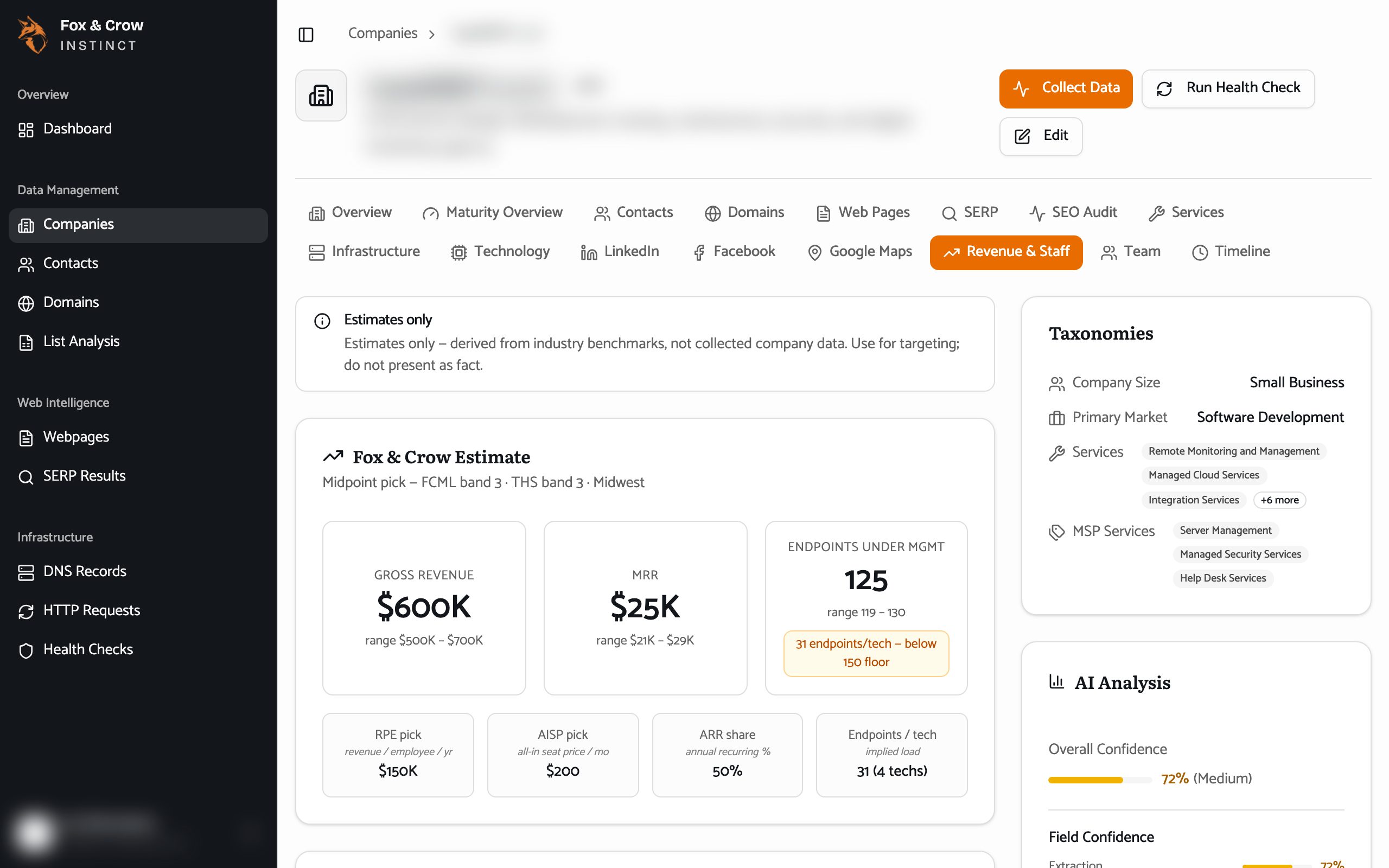Toggle the sidebar panel icon
The width and height of the screenshot is (1389, 868).
click(306, 34)
